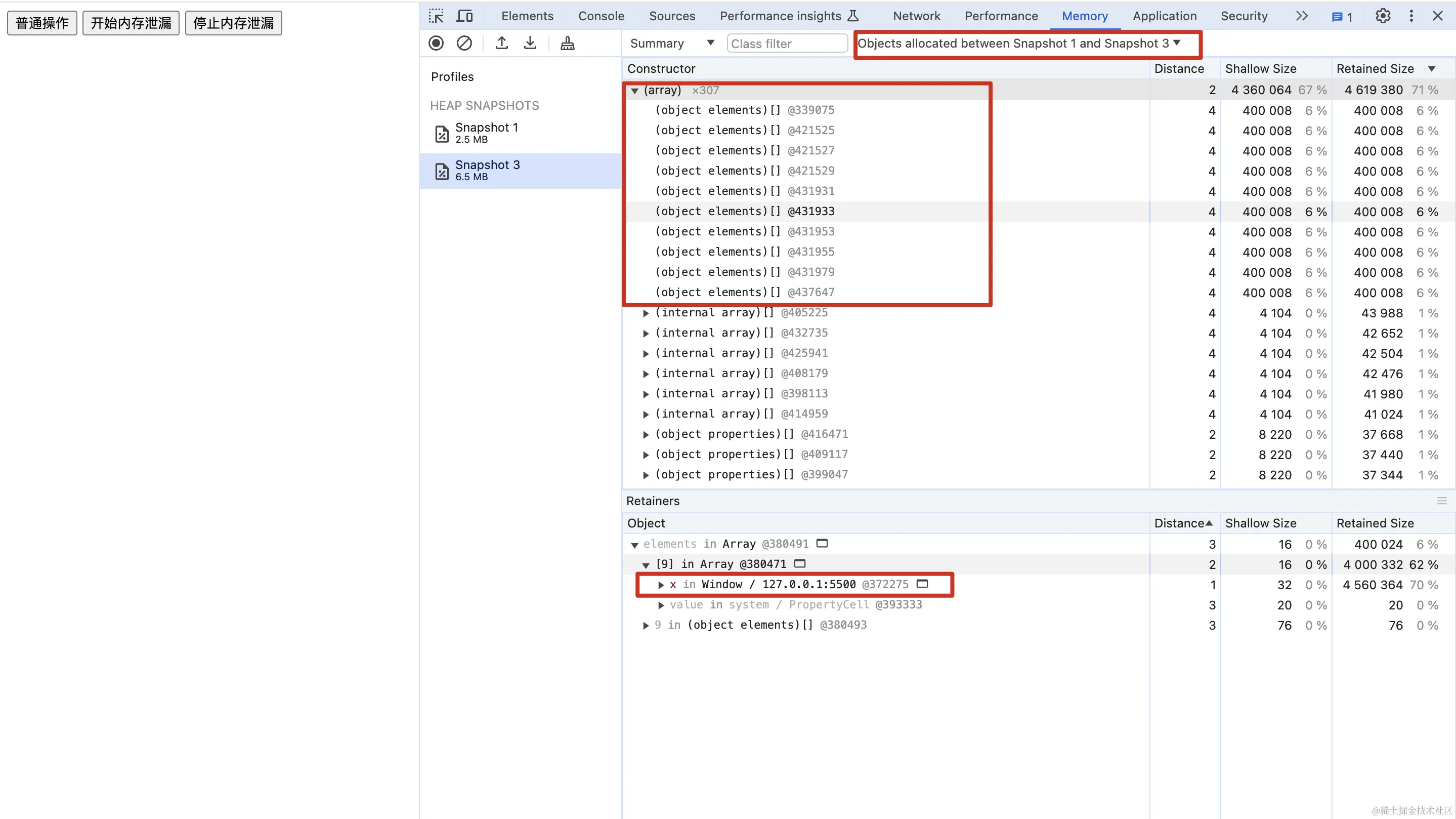Open DevTools settings gear icon
Viewport: 1456px width, 819px height.
click(x=1383, y=16)
